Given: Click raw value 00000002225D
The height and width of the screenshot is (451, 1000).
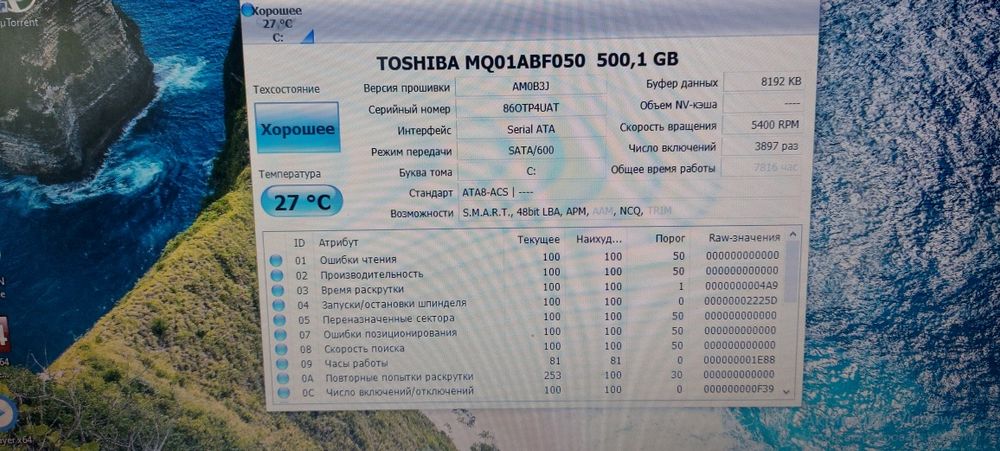Looking at the screenshot, I should click(741, 300).
